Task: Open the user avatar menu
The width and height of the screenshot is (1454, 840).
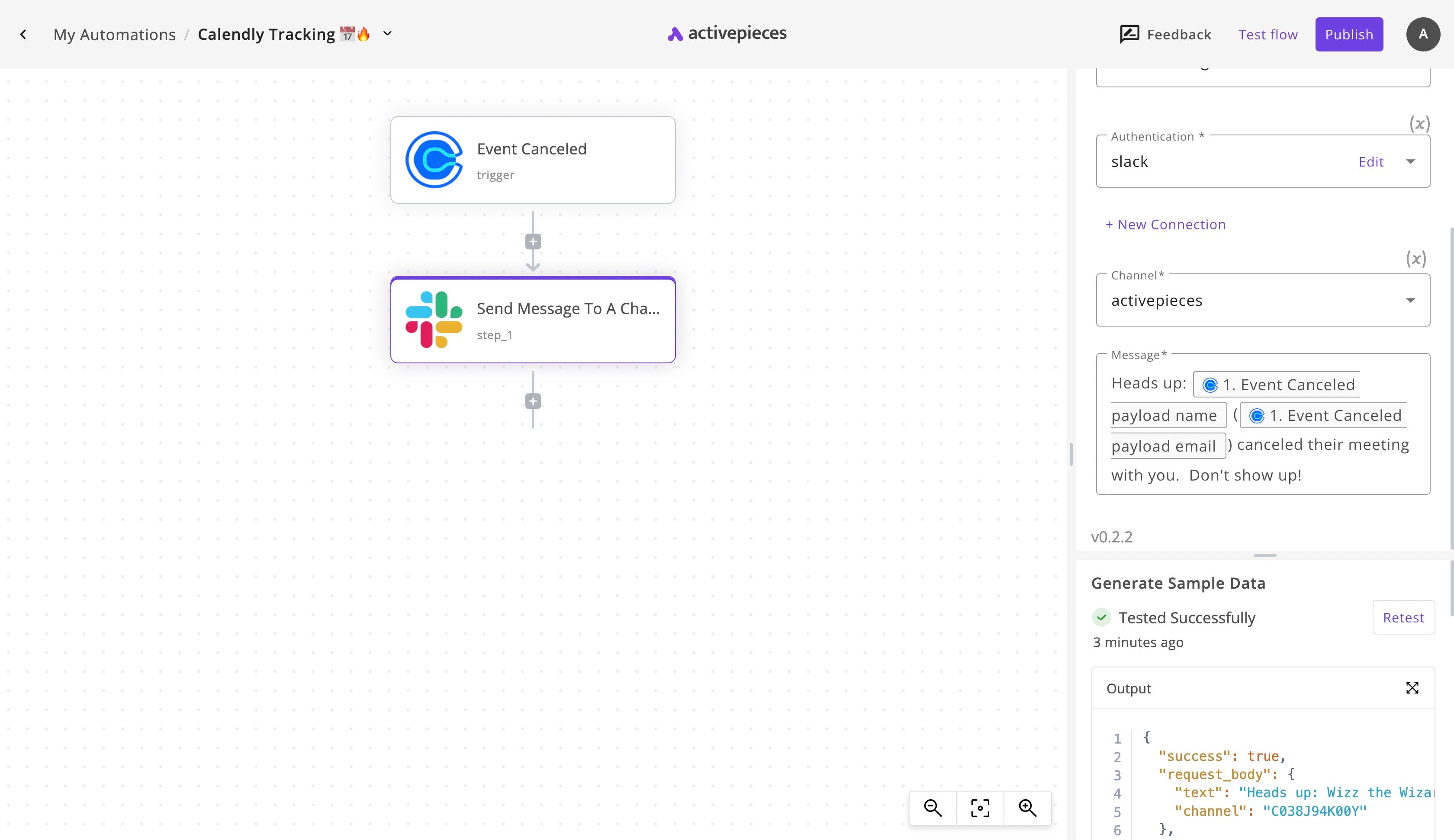Action: point(1423,34)
